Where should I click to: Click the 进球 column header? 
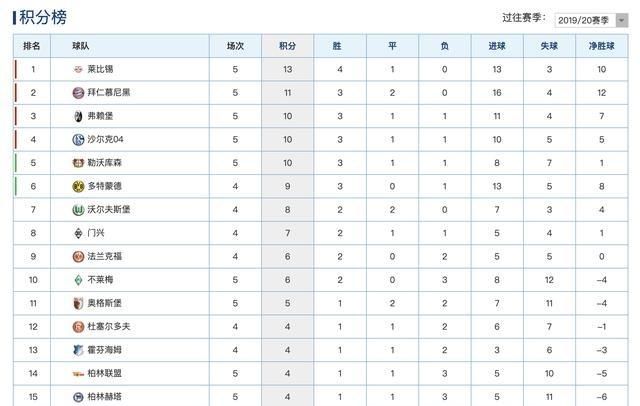(497, 46)
